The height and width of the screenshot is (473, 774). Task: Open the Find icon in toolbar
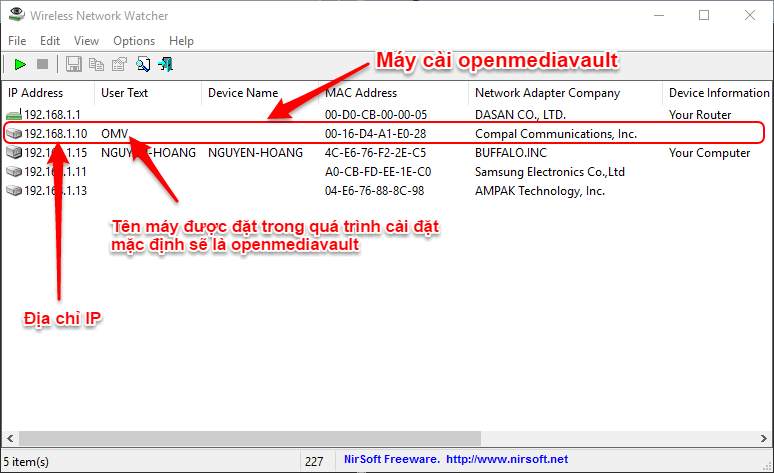tap(143, 64)
